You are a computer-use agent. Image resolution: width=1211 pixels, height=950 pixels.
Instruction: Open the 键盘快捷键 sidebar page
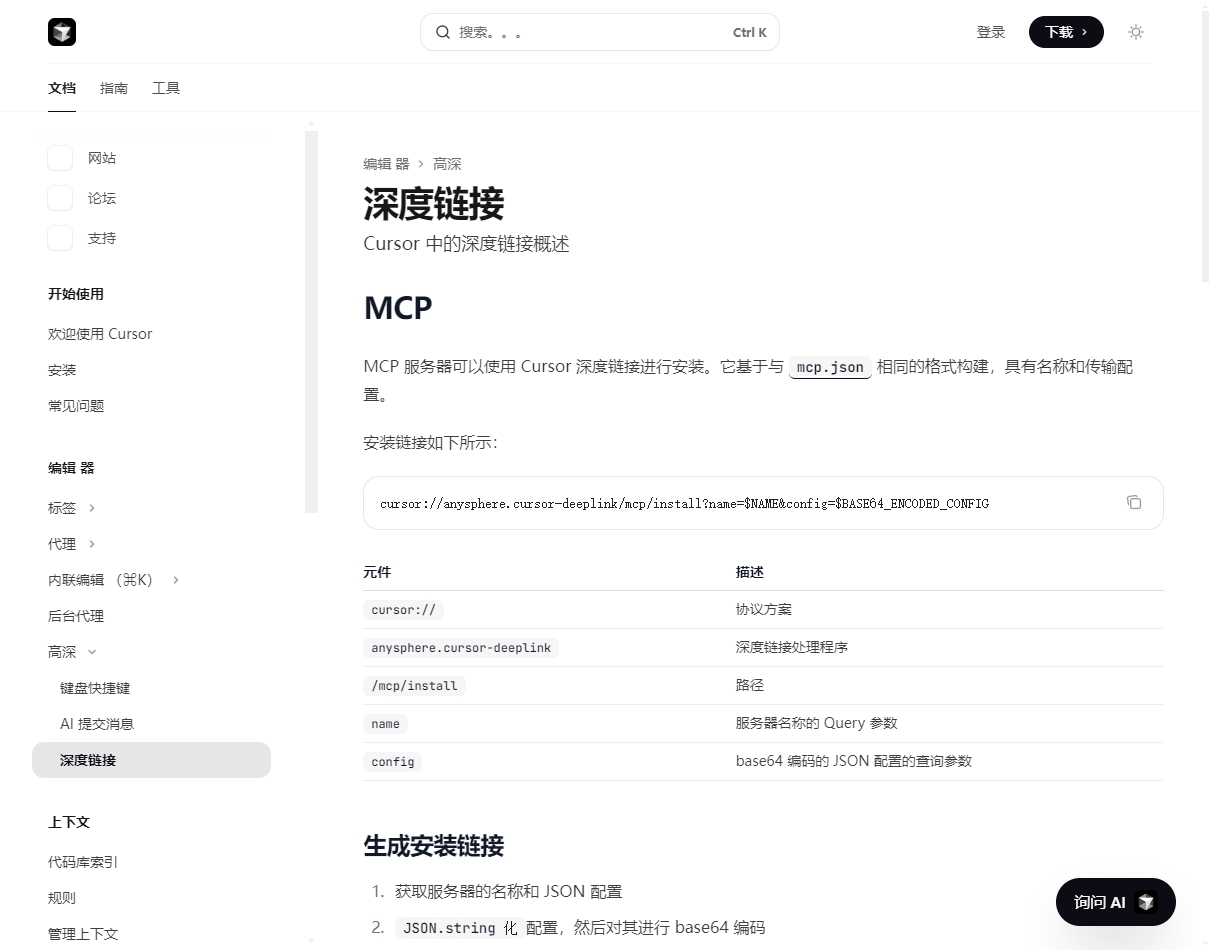[x=95, y=688]
